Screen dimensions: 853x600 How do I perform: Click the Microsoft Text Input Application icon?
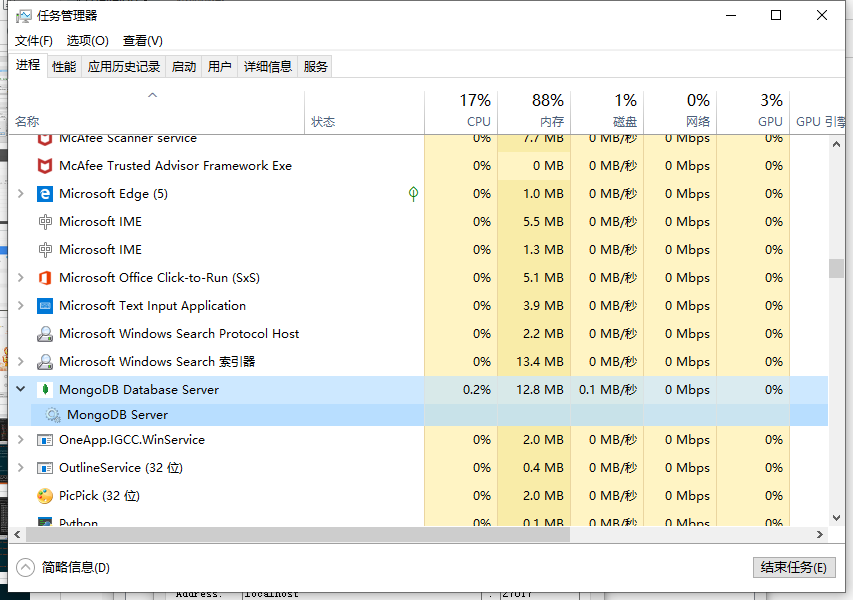[45, 306]
